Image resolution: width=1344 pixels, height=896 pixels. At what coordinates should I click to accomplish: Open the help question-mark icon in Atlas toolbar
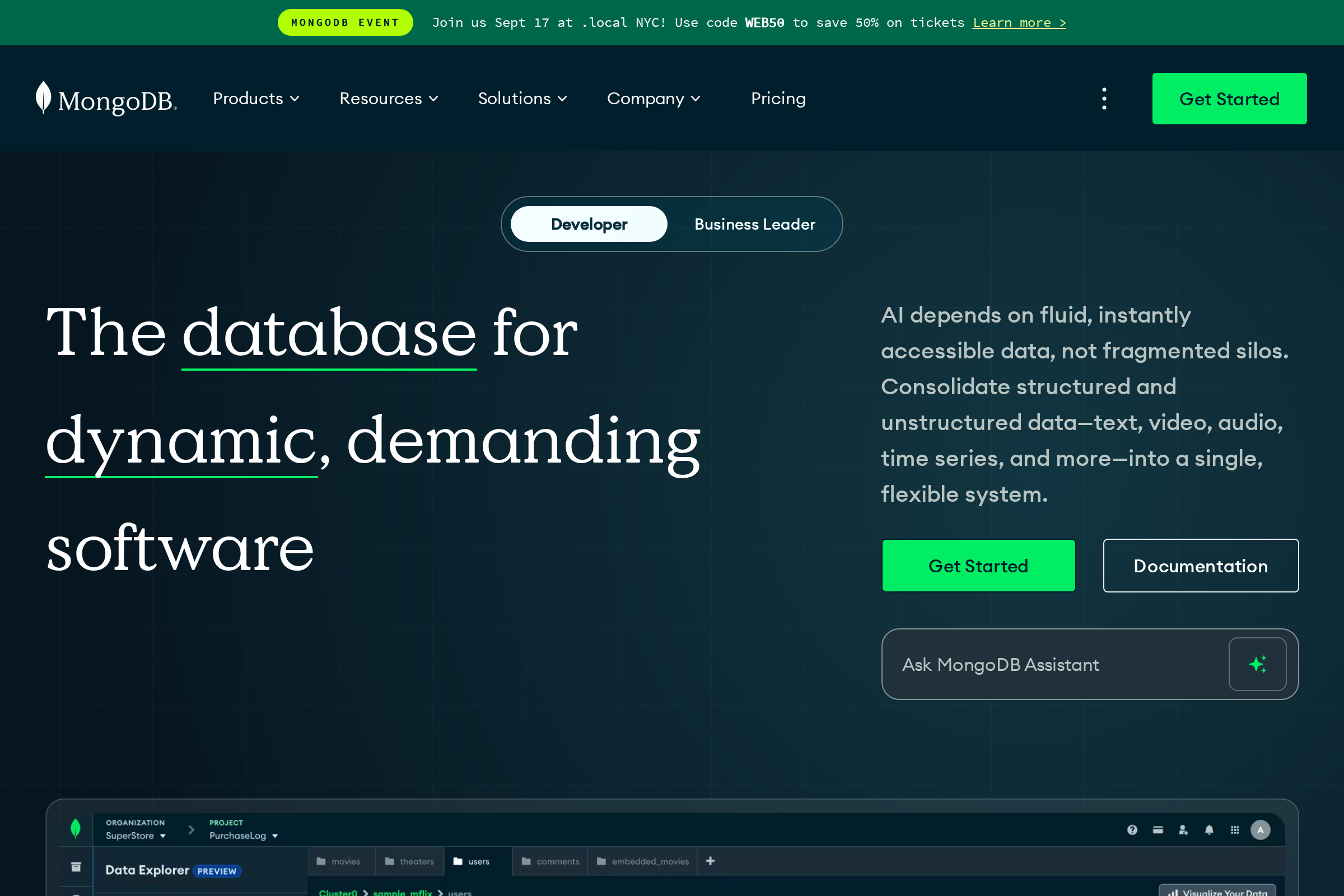(x=1132, y=830)
